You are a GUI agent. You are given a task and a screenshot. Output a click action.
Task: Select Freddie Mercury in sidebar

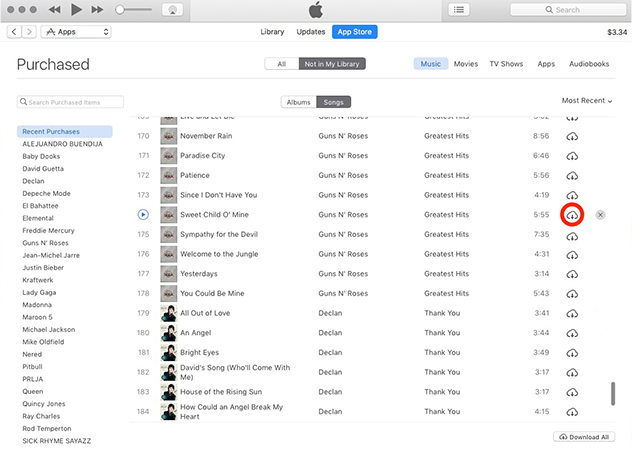pos(48,231)
